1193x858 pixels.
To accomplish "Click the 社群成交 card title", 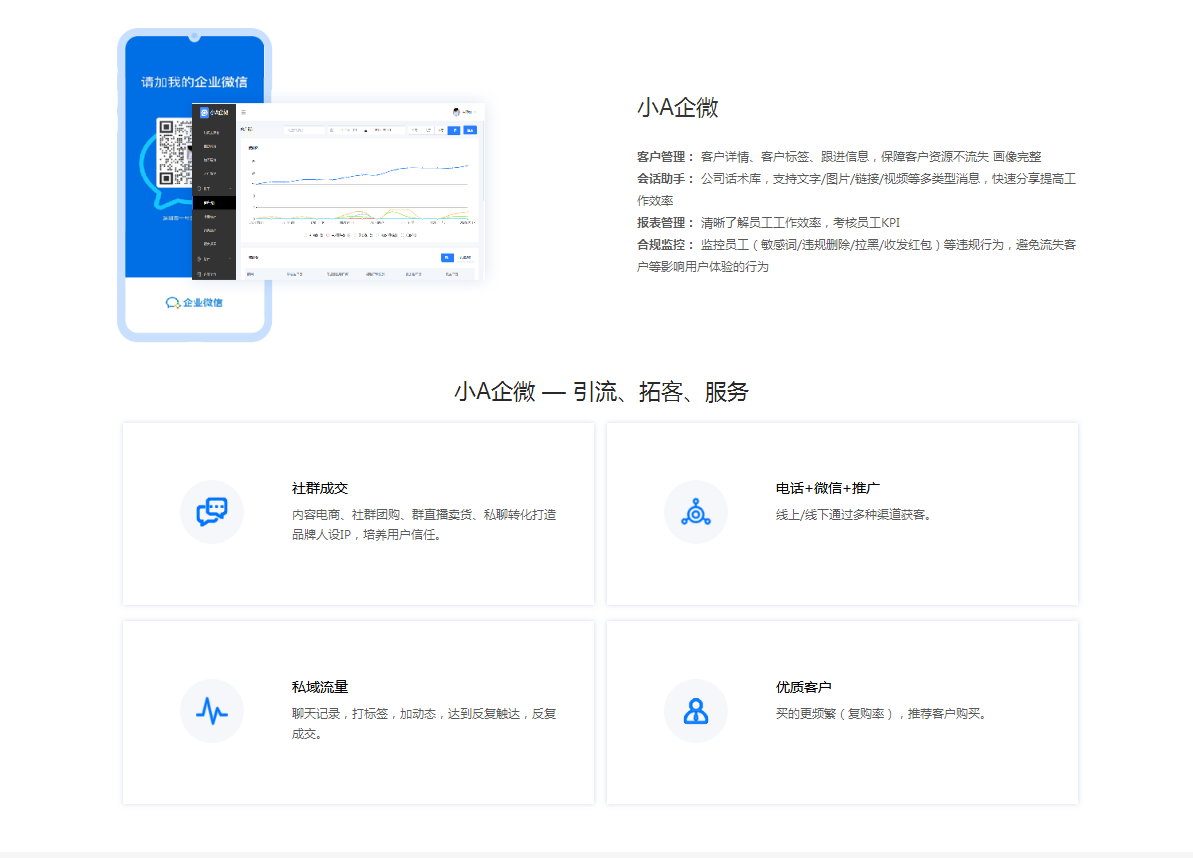I will coord(320,489).
